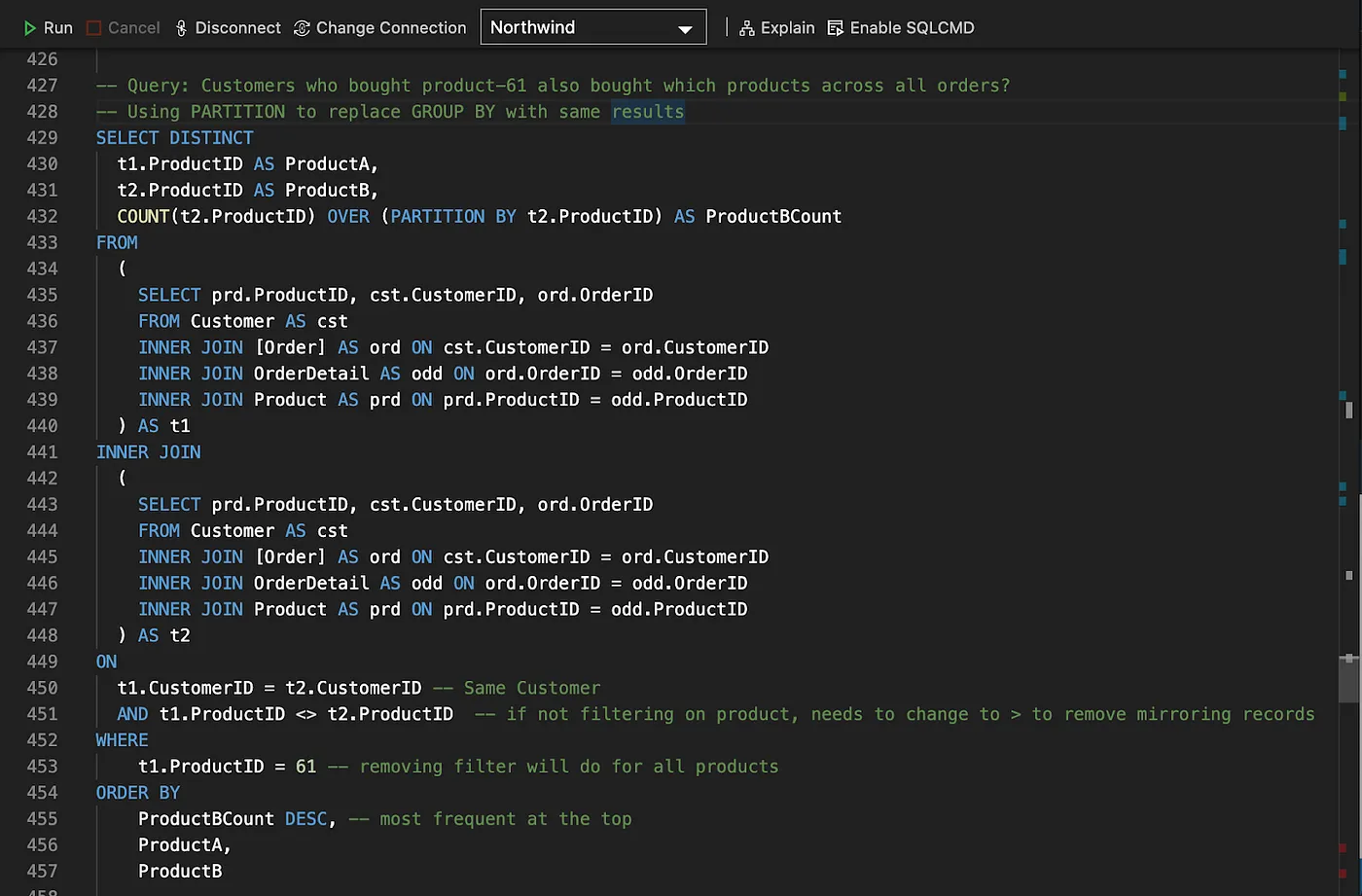The height and width of the screenshot is (896, 1362).
Task: Click the dropdown arrow beside Northwind
Action: point(686,29)
